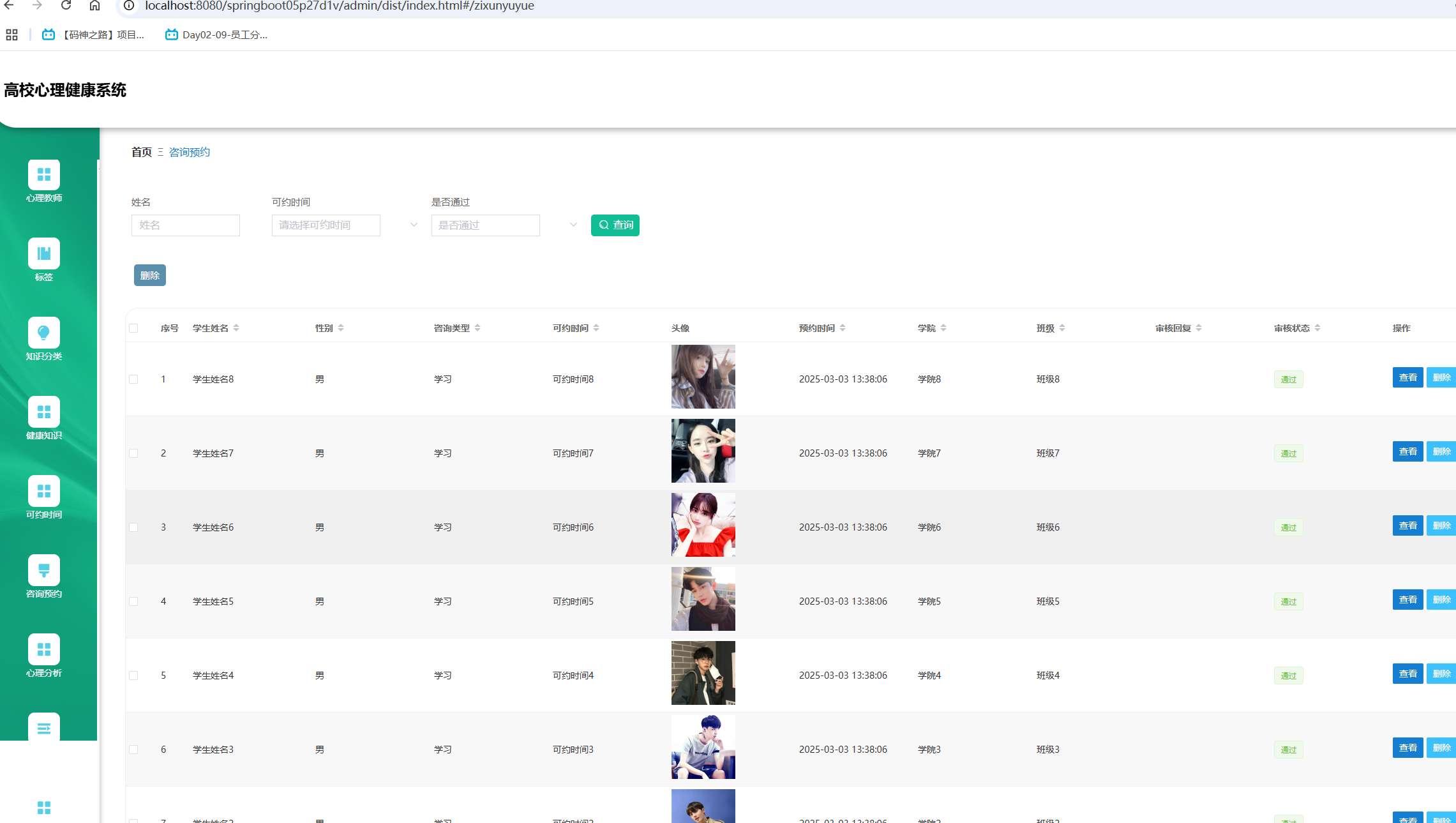Image resolution: width=1456 pixels, height=823 pixels.
Task: Check the checkbox for row 学生姓名8
Action: coord(133,379)
